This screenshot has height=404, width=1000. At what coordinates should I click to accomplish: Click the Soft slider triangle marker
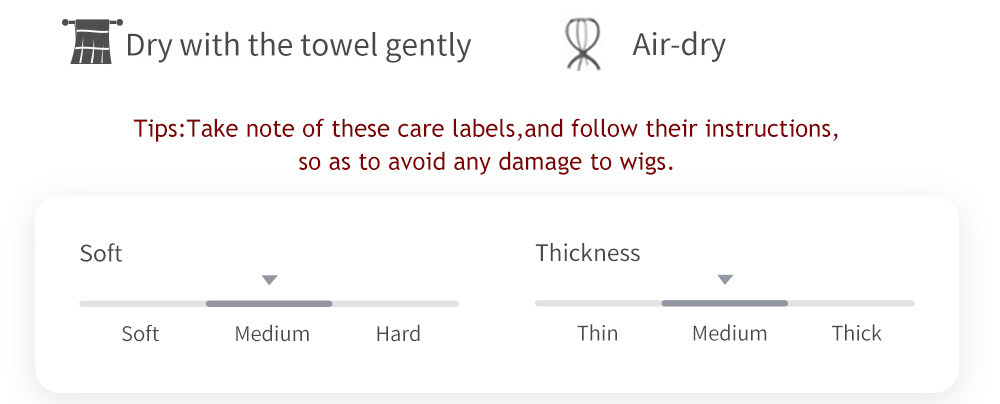pyautogui.click(x=270, y=280)
